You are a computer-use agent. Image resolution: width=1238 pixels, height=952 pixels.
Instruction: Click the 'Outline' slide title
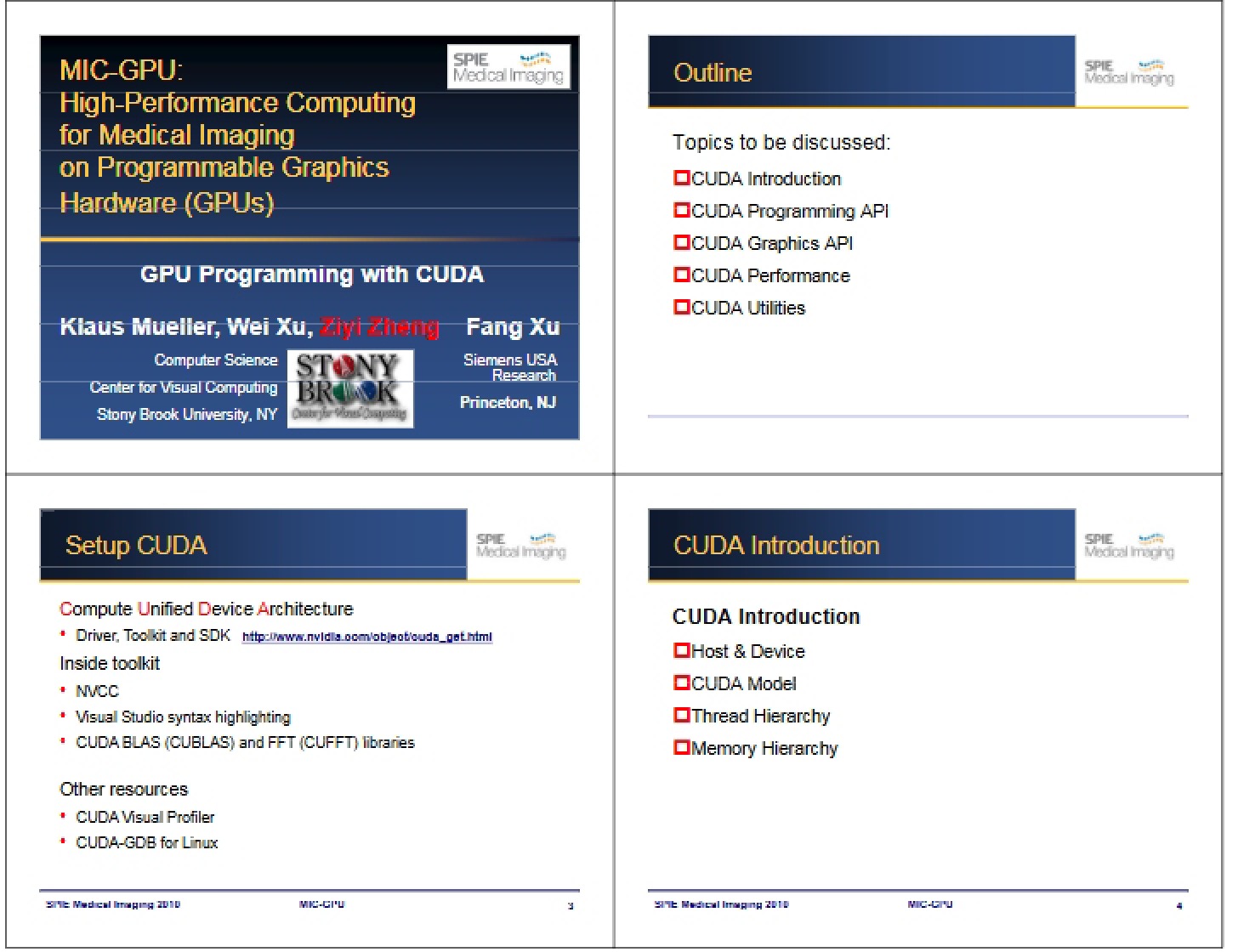(713, 72)
